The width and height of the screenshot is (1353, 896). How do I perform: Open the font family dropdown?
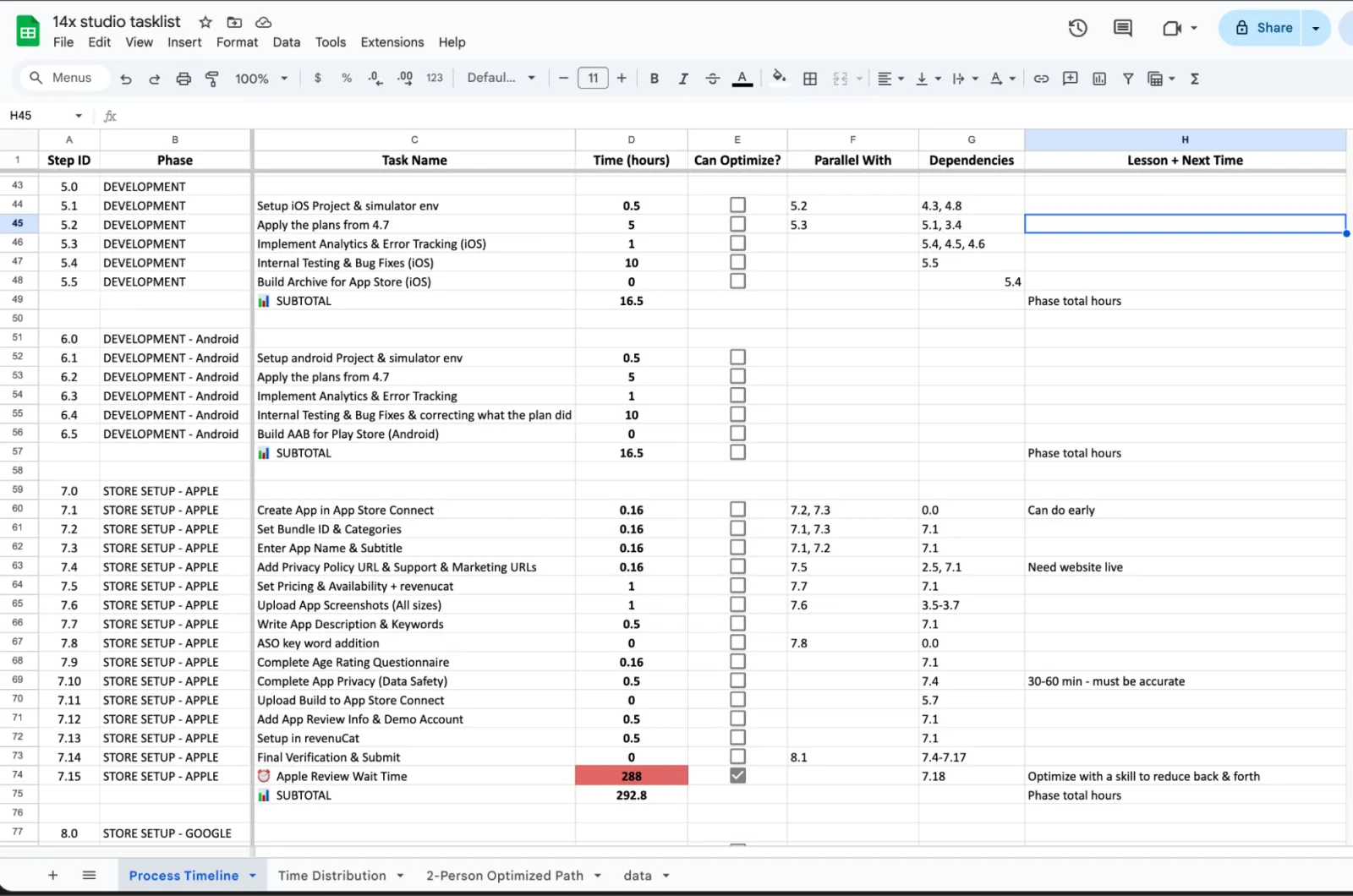coord(501,78)
